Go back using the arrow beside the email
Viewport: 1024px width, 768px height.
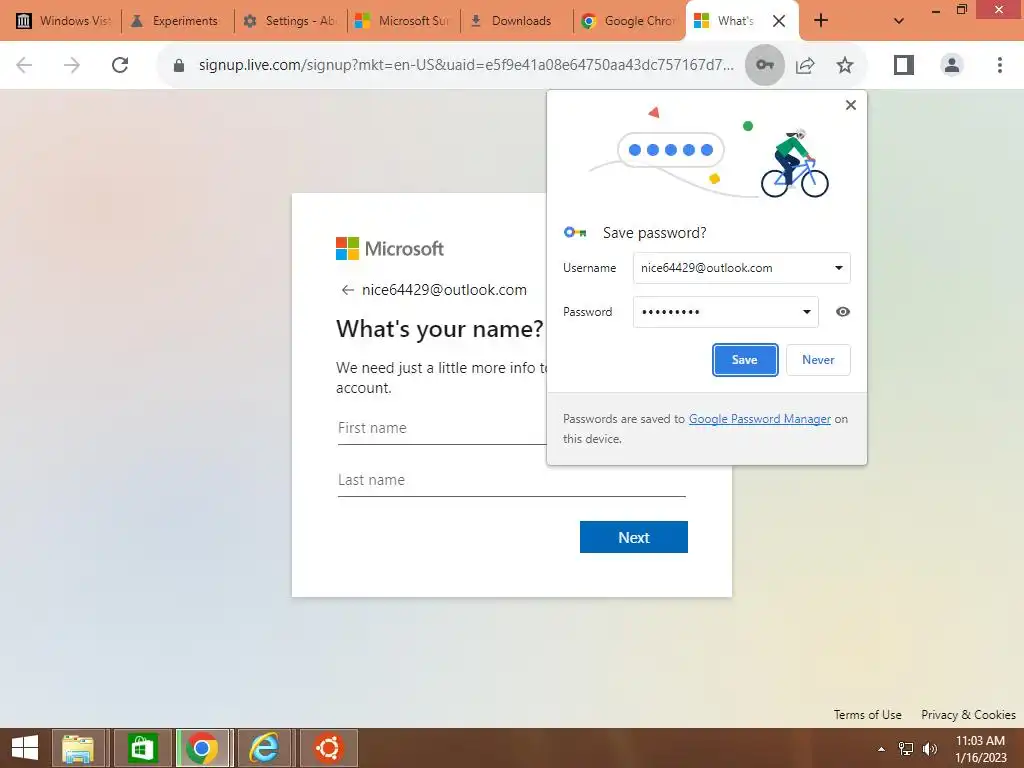[347, 290]
